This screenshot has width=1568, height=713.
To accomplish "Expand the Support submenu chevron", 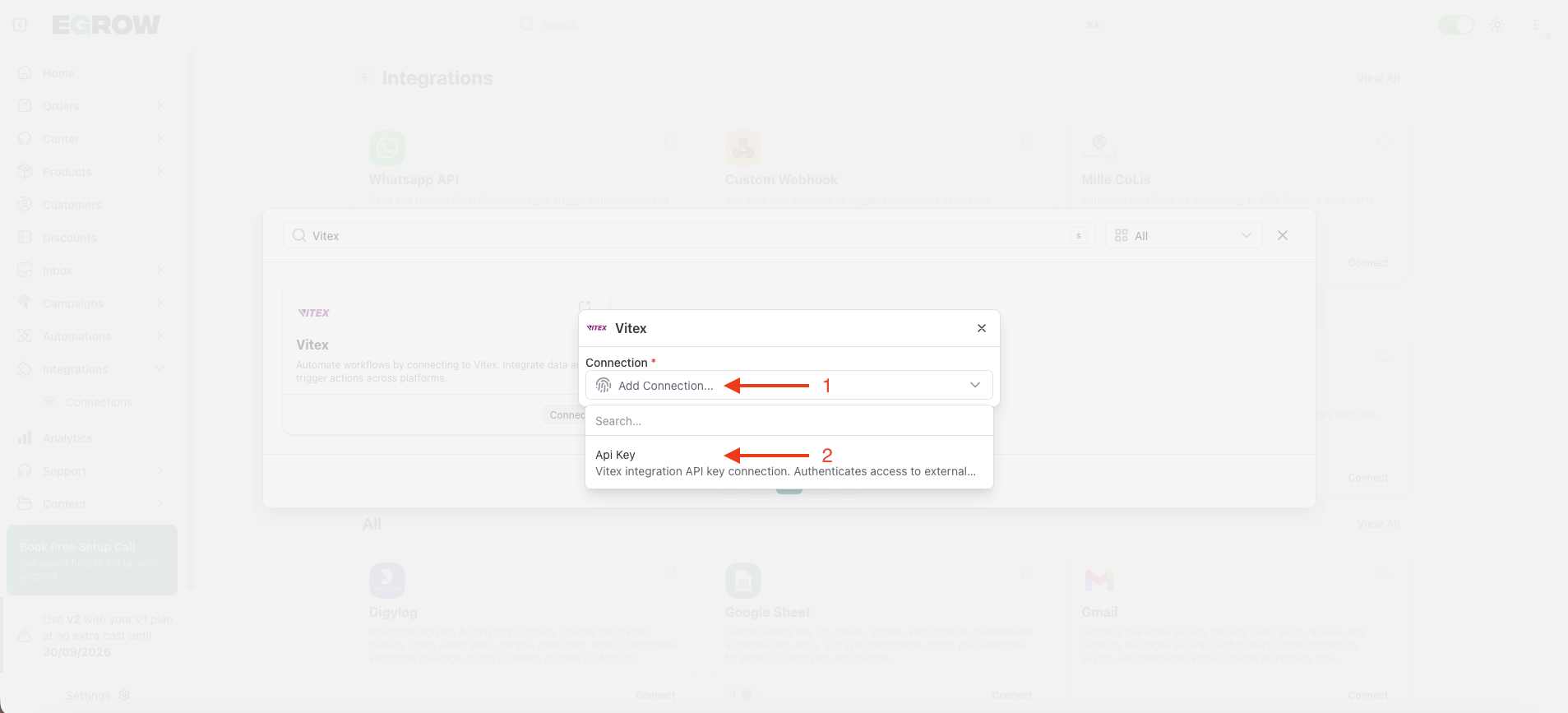I will 160,471.
